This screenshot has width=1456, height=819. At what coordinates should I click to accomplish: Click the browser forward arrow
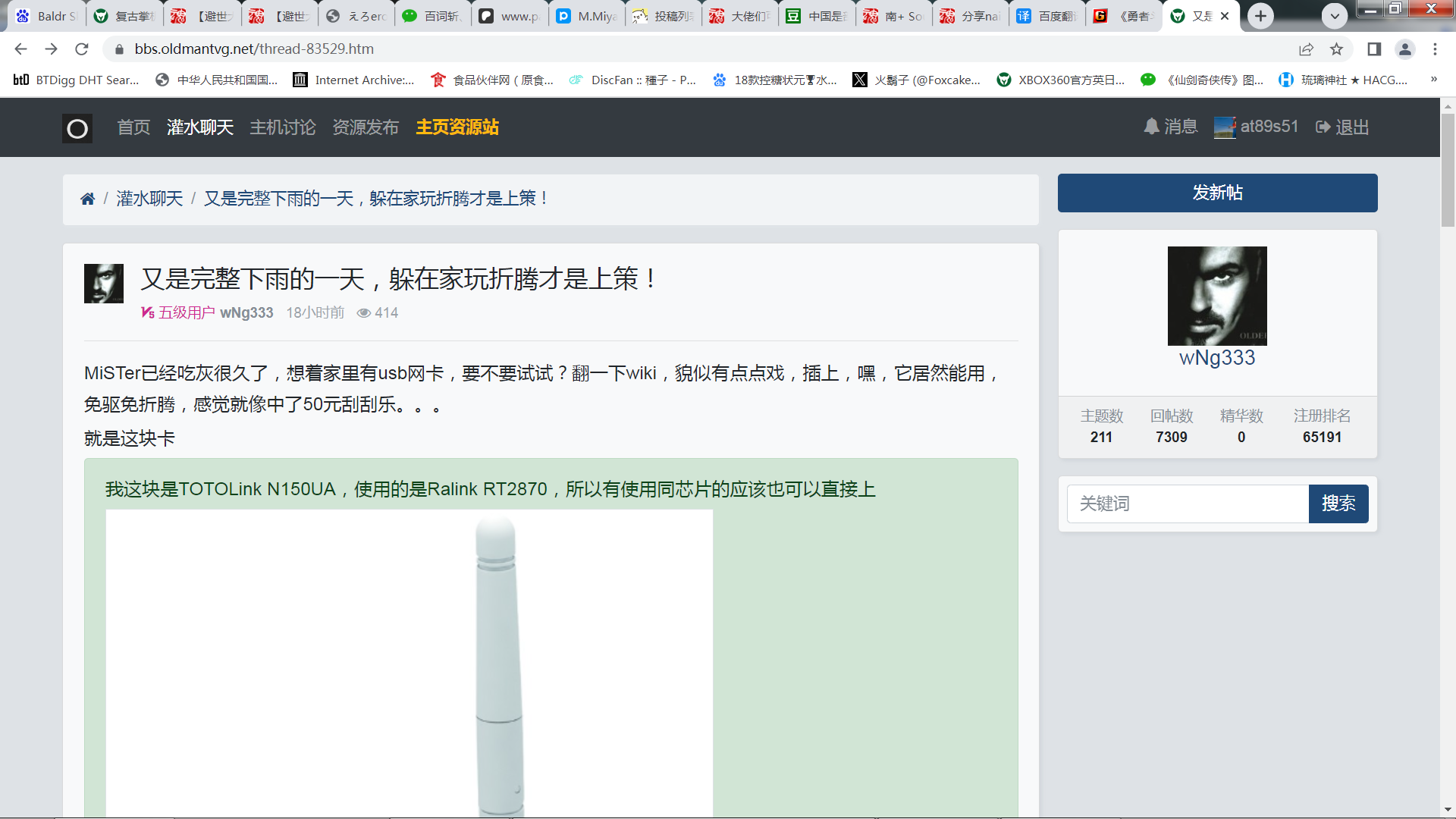51,49
